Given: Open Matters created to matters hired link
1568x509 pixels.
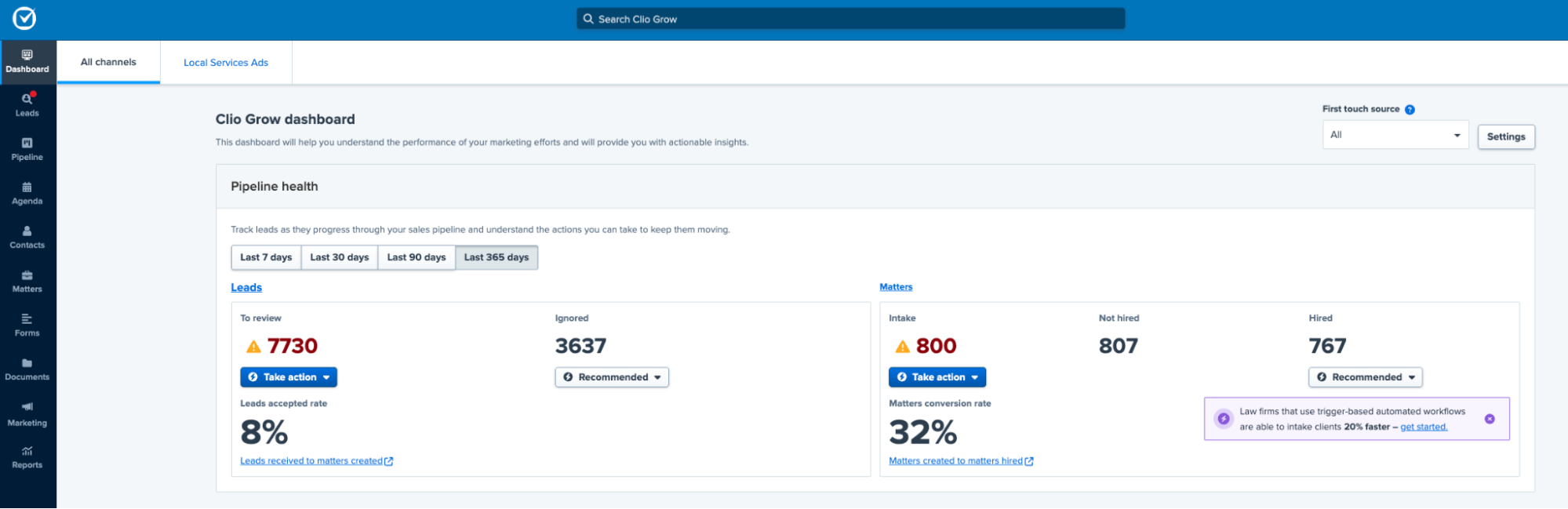Looking at the screenshot, I should [x=961, y=461].
